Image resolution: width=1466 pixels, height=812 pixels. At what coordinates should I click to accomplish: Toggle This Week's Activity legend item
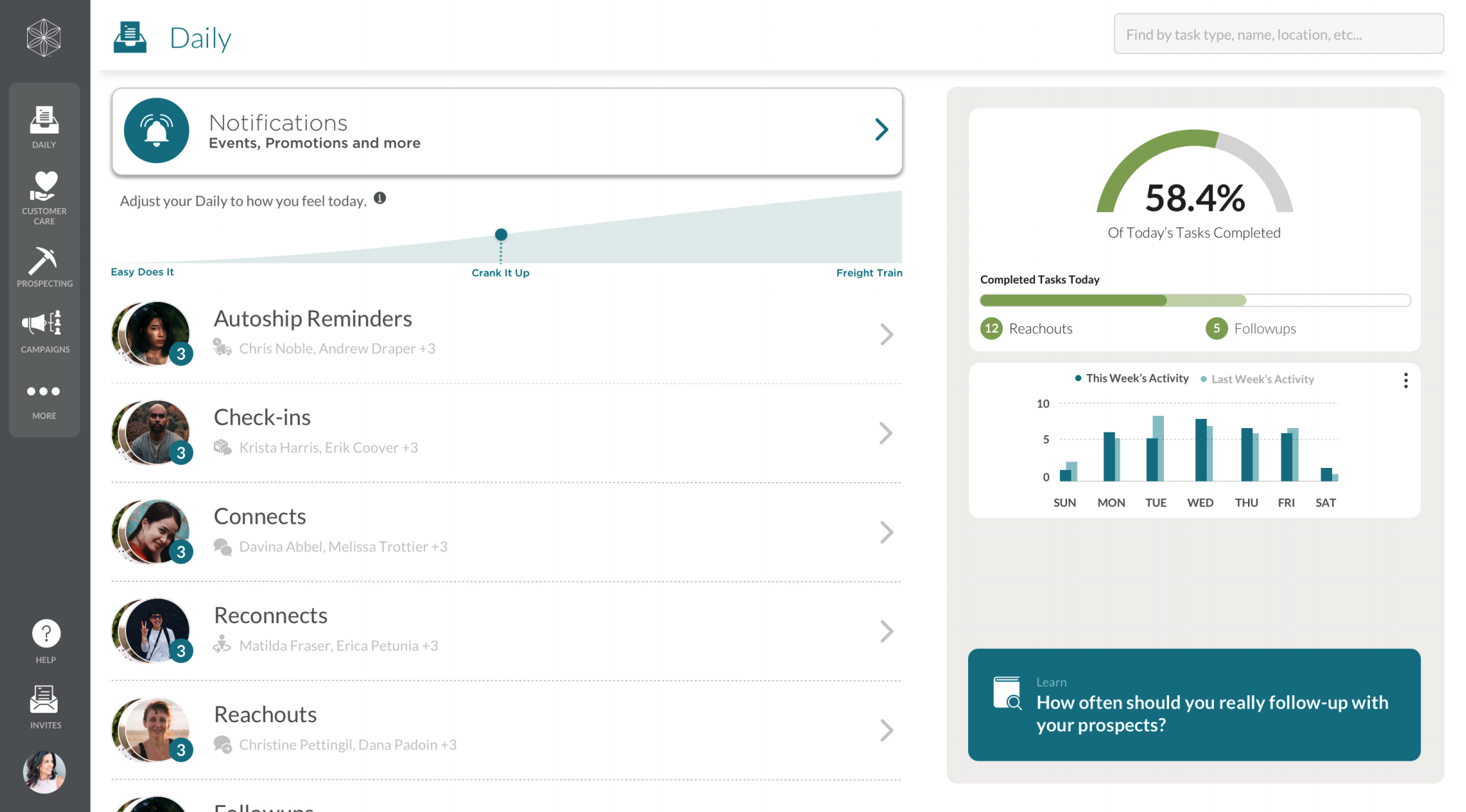point(1132,378)
